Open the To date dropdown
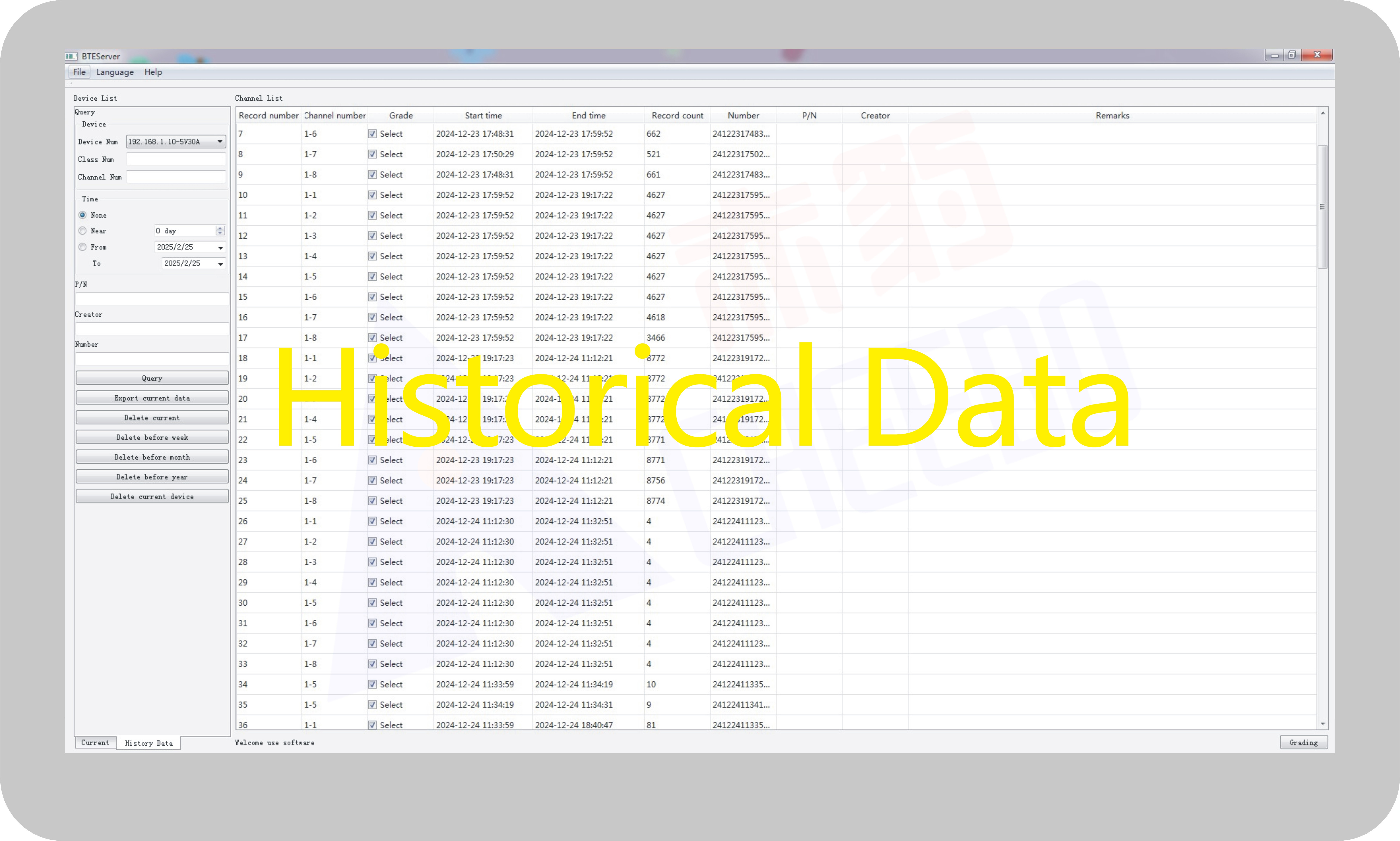This screenshot has height=841, width=1400. coord(220,264)
